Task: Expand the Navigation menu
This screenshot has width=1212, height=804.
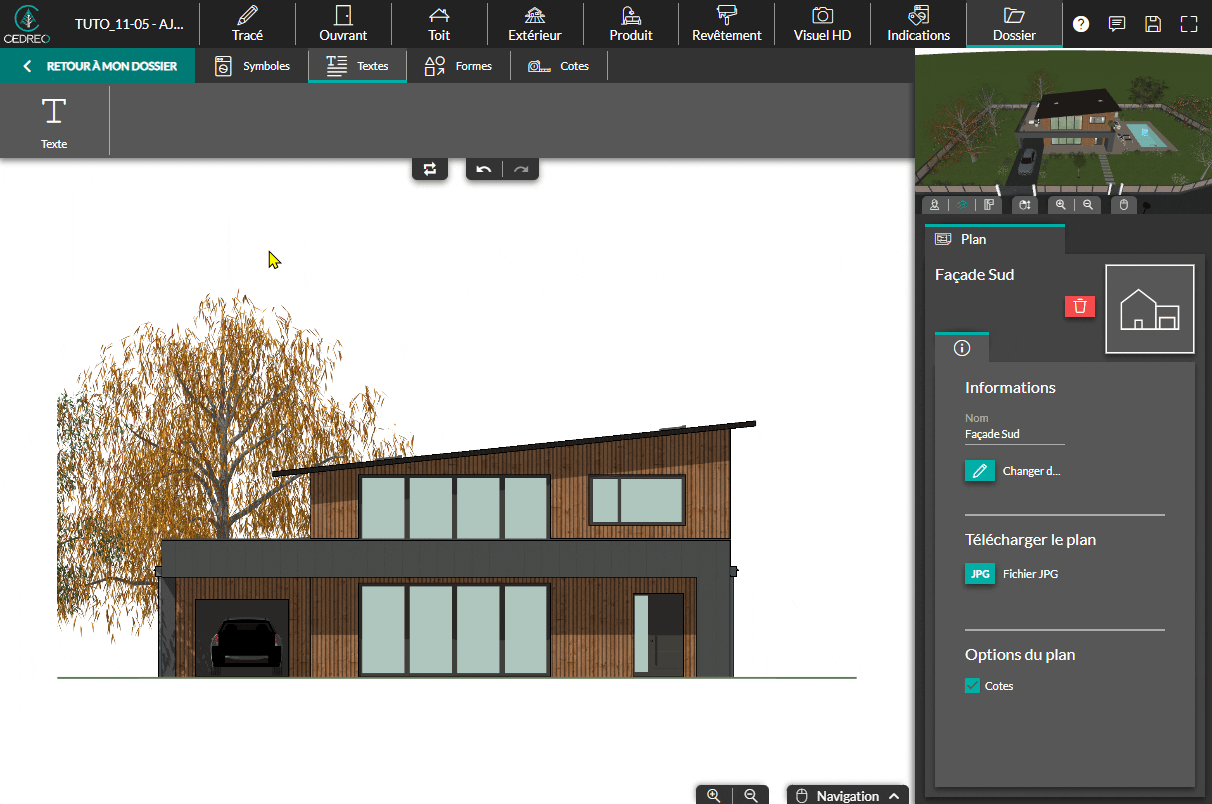Action: [x=848, y=796]
